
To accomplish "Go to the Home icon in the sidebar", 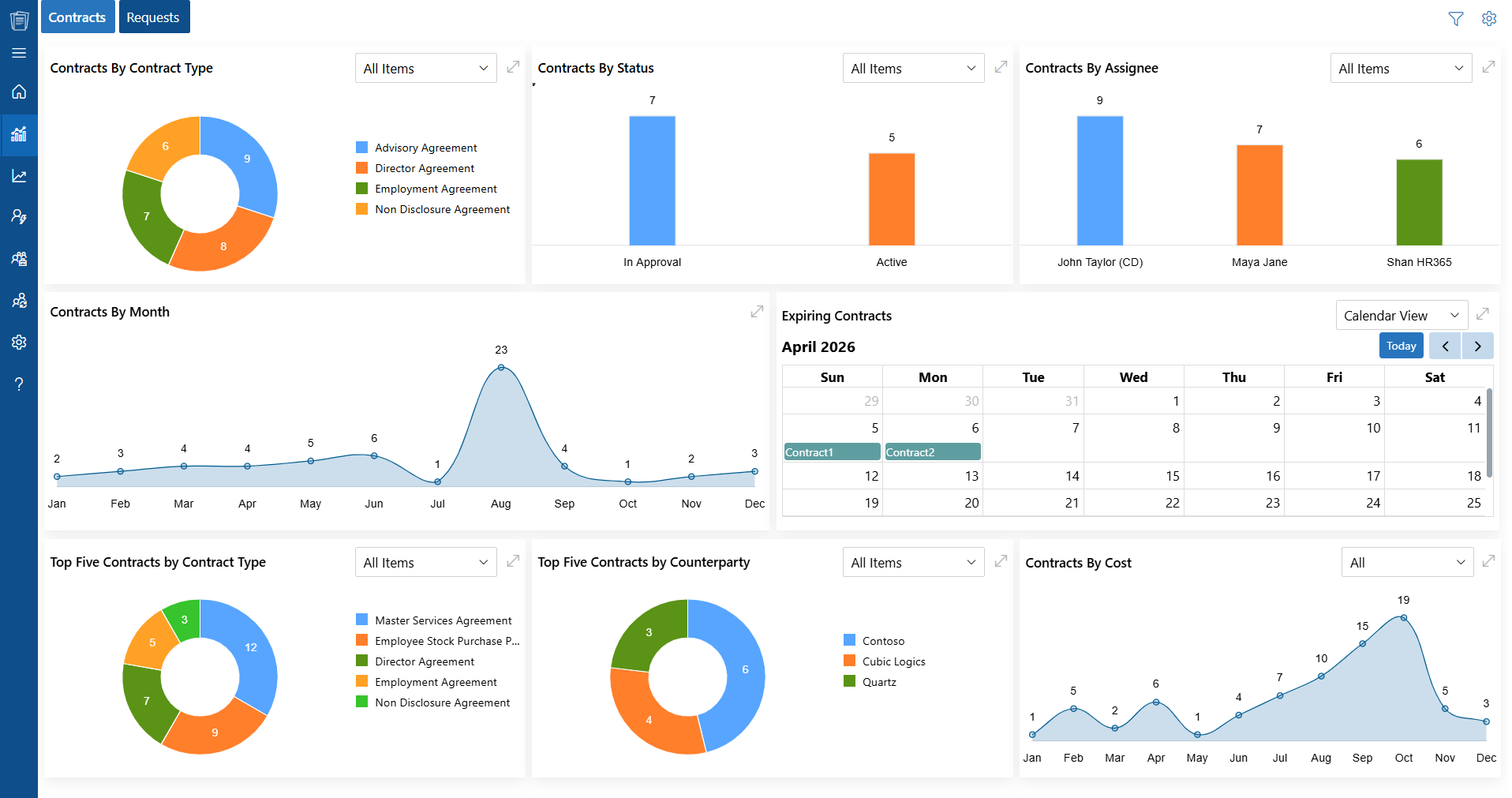I will [19, 92].
